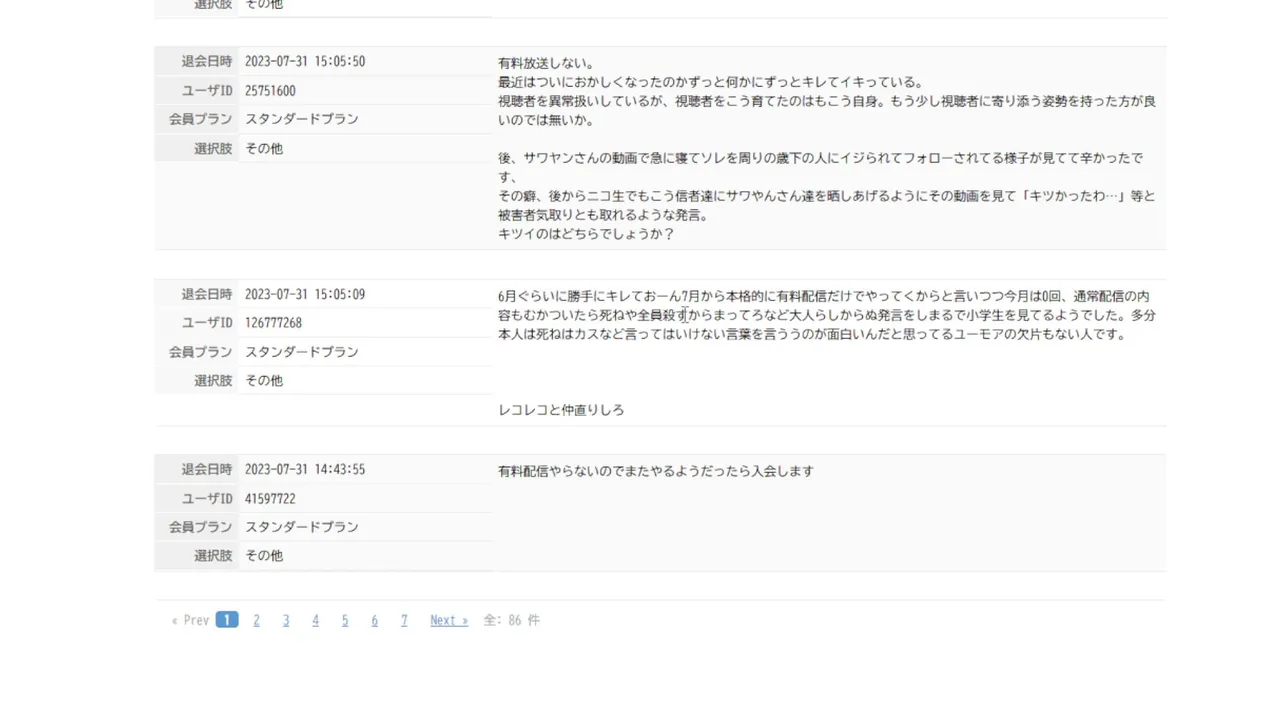Select current page 1 indicator

pos(227,620)
